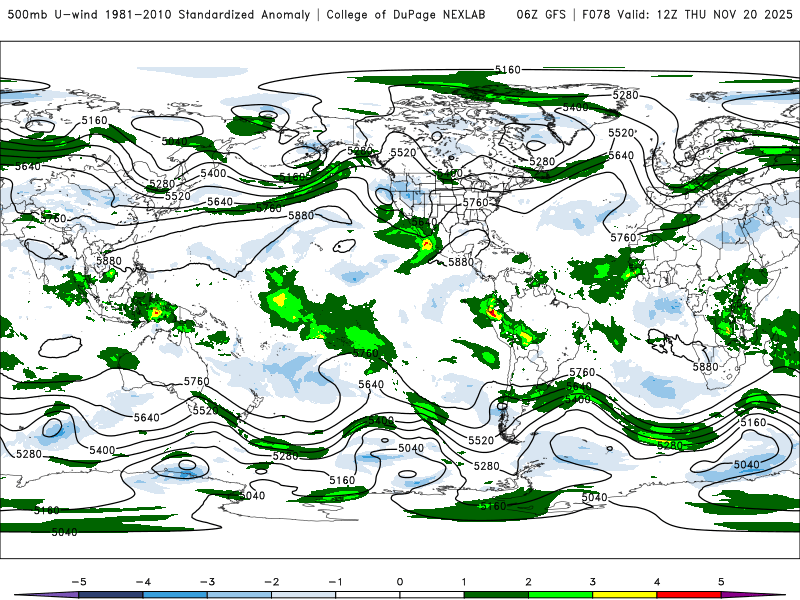
Task: Select the red 4 to 5 colorbar segment
Action: 689,595
